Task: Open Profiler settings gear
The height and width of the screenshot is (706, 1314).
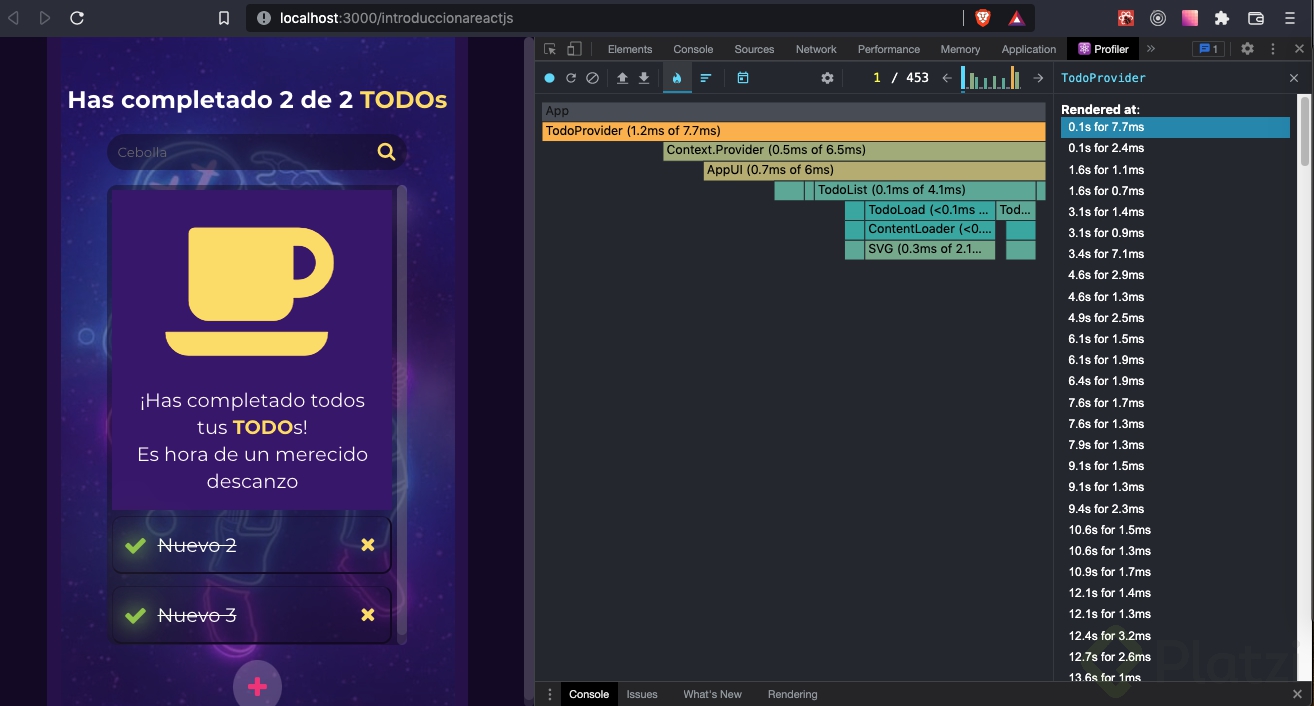Action: coord(827,78)
